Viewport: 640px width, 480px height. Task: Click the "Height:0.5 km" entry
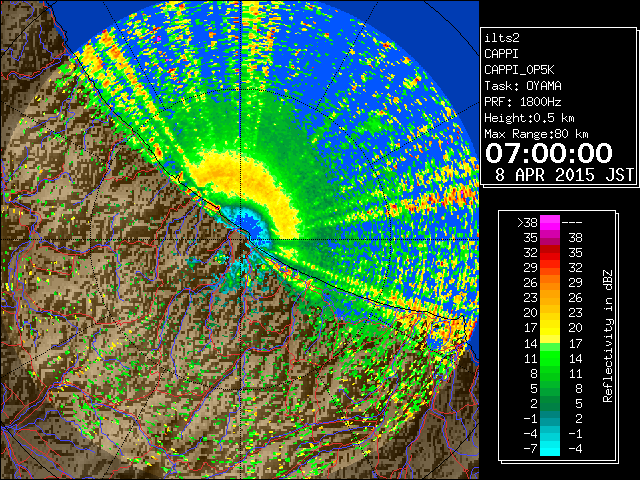(529, 118)
